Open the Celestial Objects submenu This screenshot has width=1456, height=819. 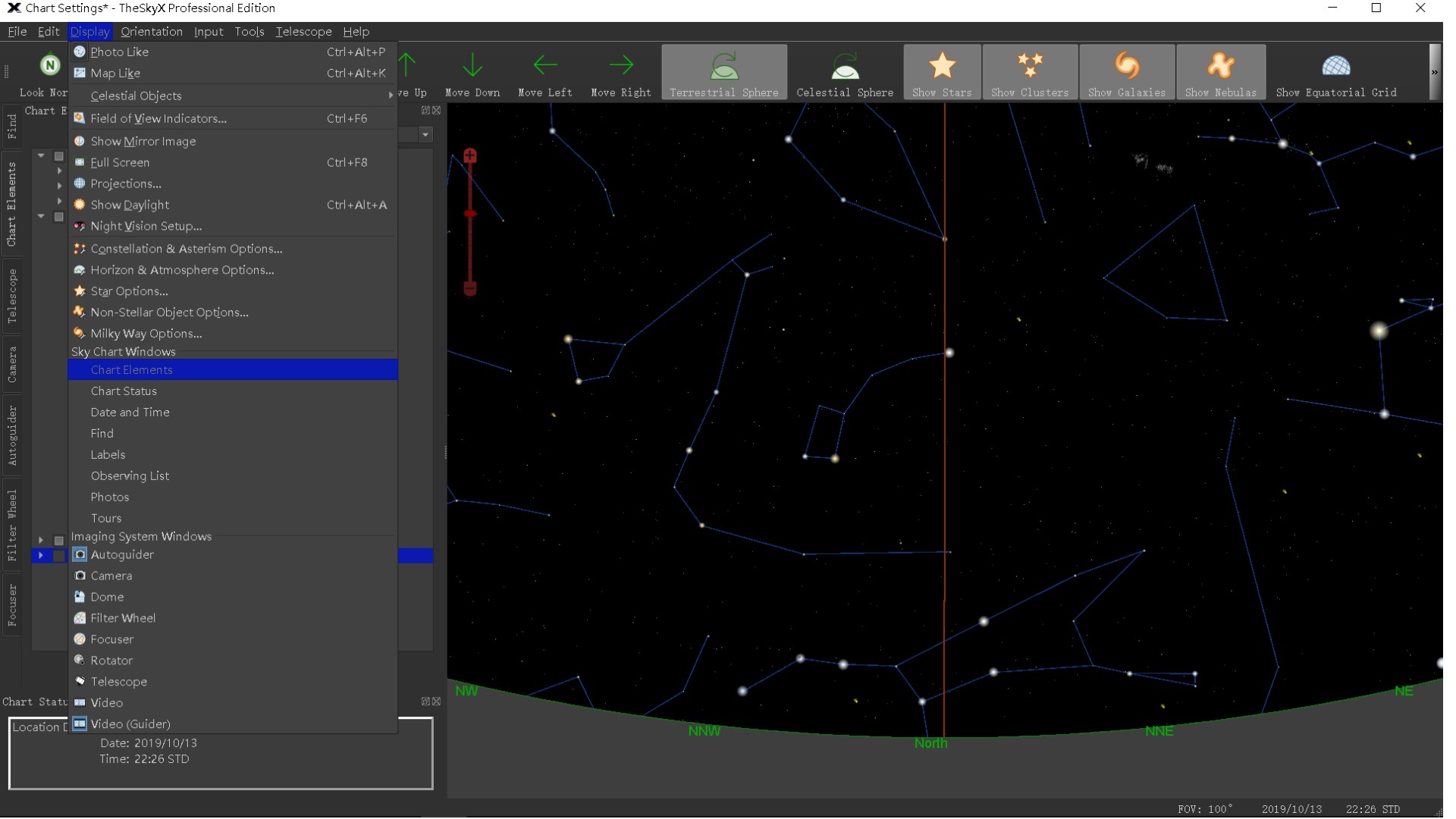tap(233, 96)
